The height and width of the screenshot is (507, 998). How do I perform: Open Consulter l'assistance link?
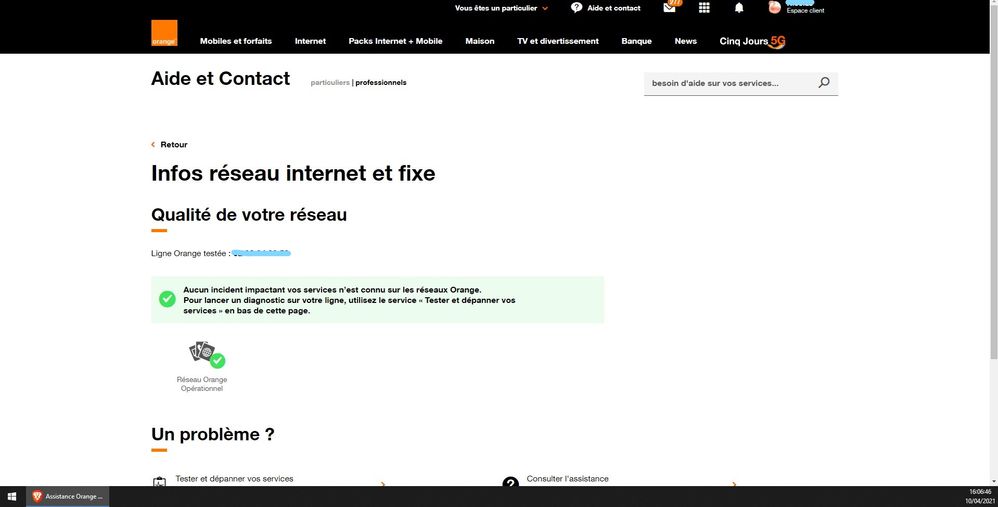(567, 479)
